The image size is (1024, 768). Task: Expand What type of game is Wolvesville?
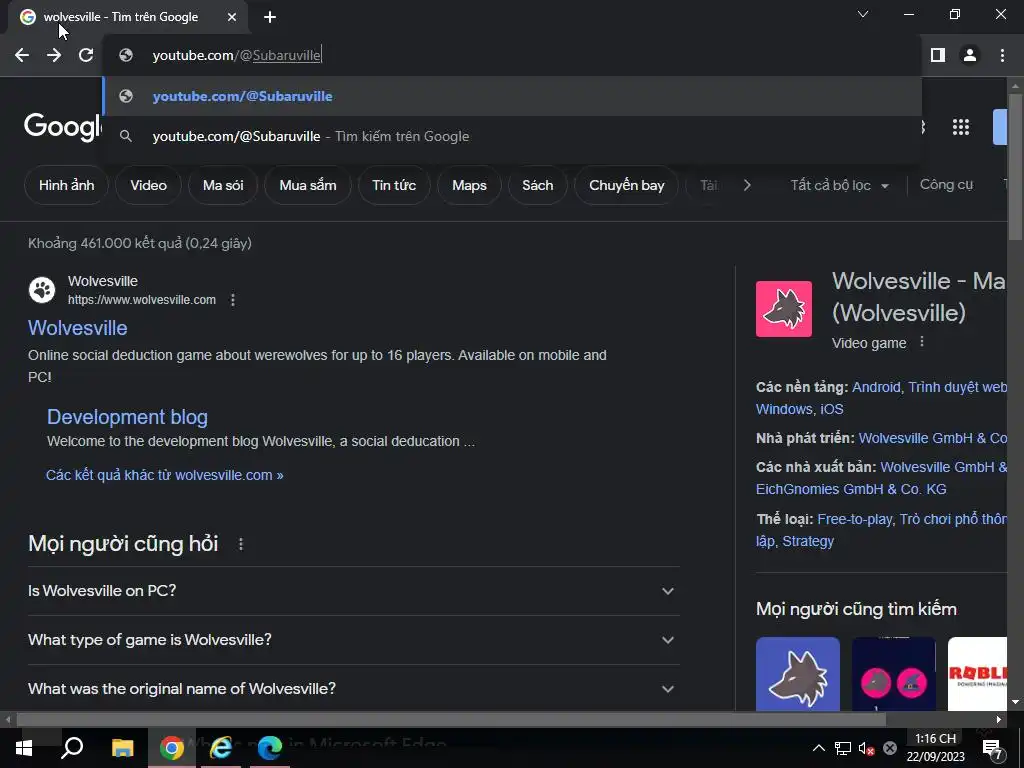coord(353,640)
